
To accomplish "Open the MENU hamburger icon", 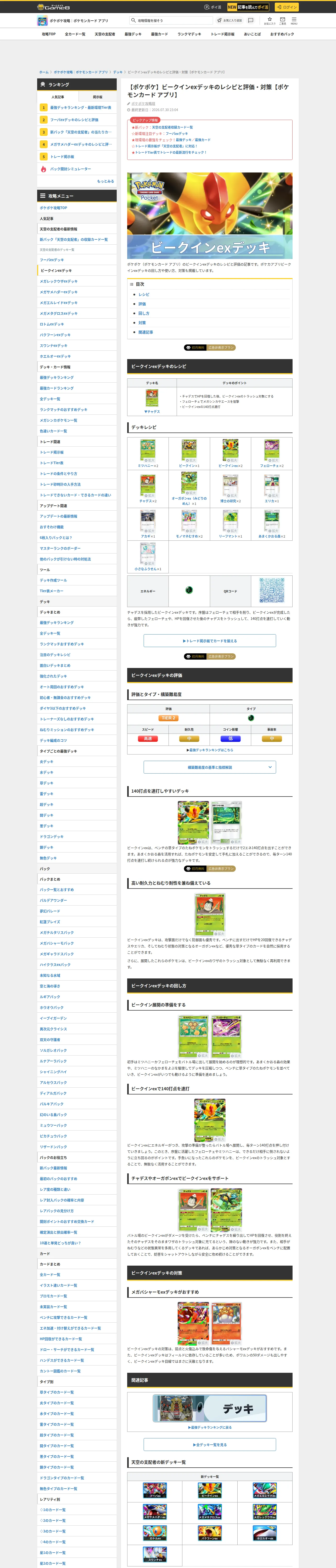I will tap(294, 21).
